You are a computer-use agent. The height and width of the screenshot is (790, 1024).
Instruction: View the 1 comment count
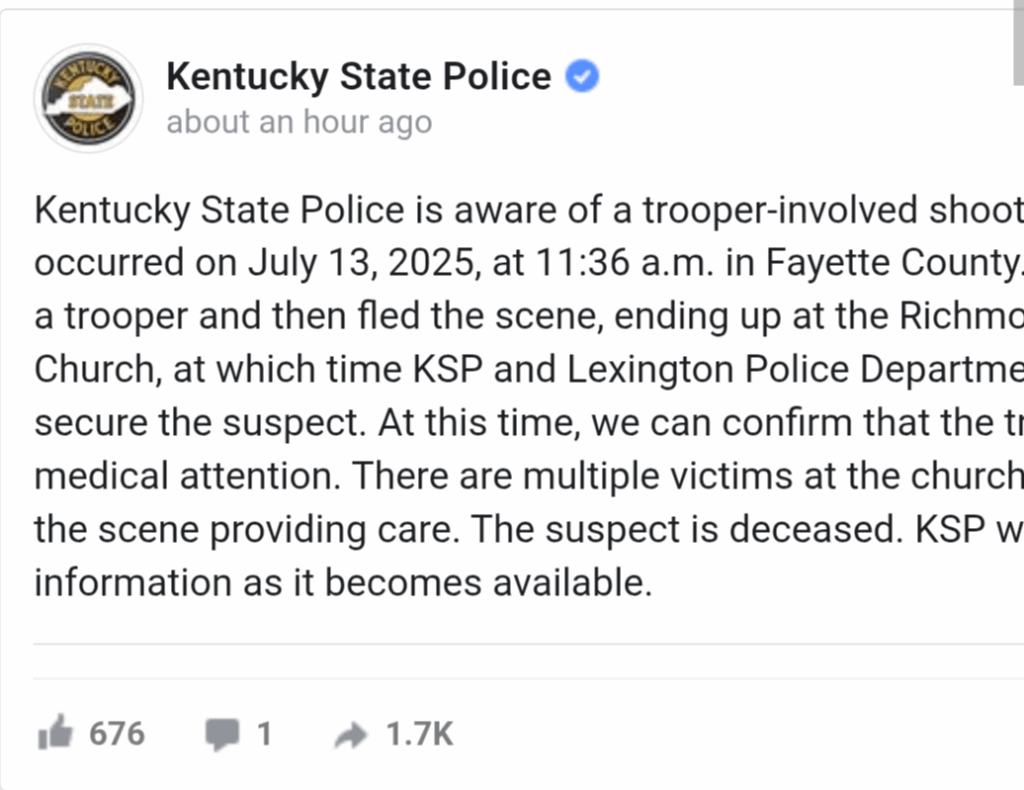point(264,734)
